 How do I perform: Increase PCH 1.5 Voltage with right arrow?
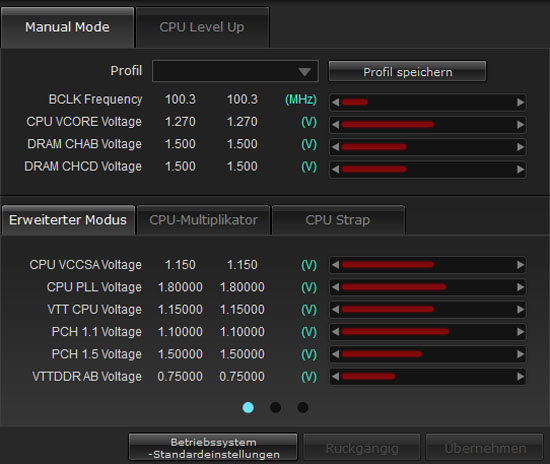(x=521, y=354)
